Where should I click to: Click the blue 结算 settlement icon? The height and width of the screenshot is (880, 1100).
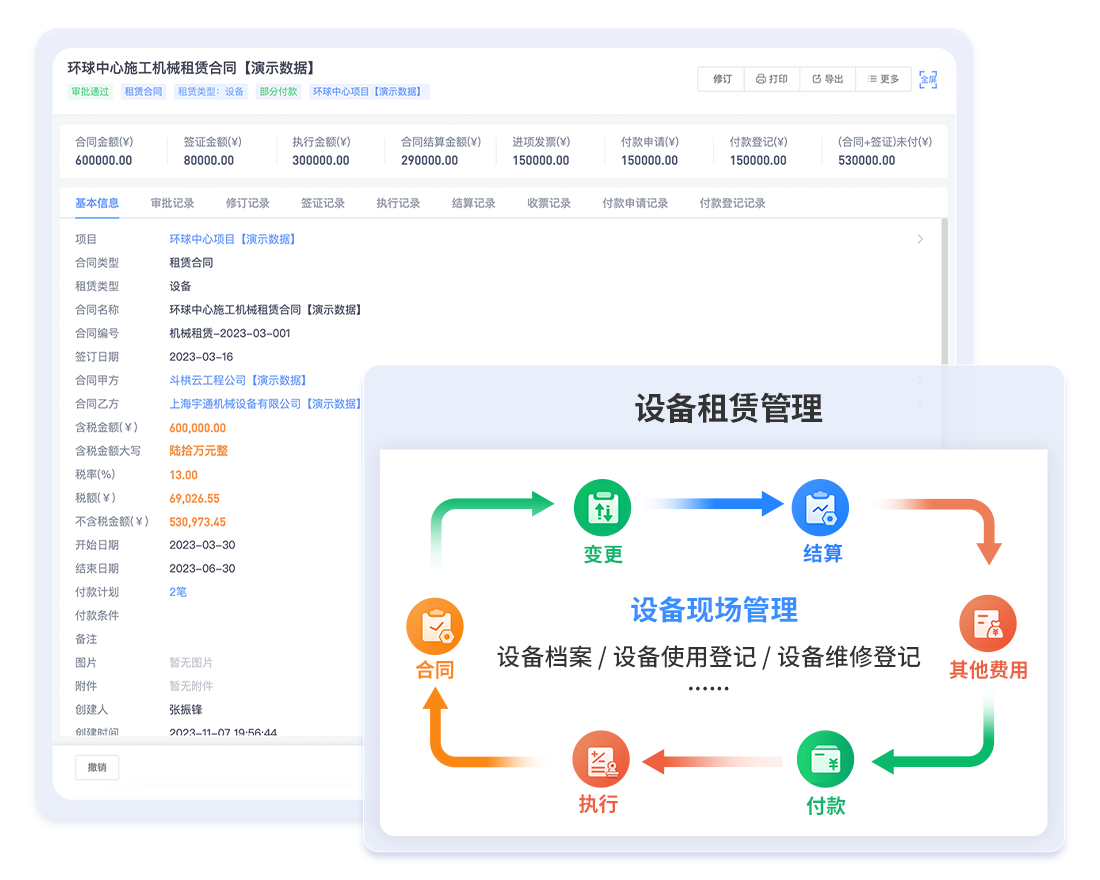point(820,508)
